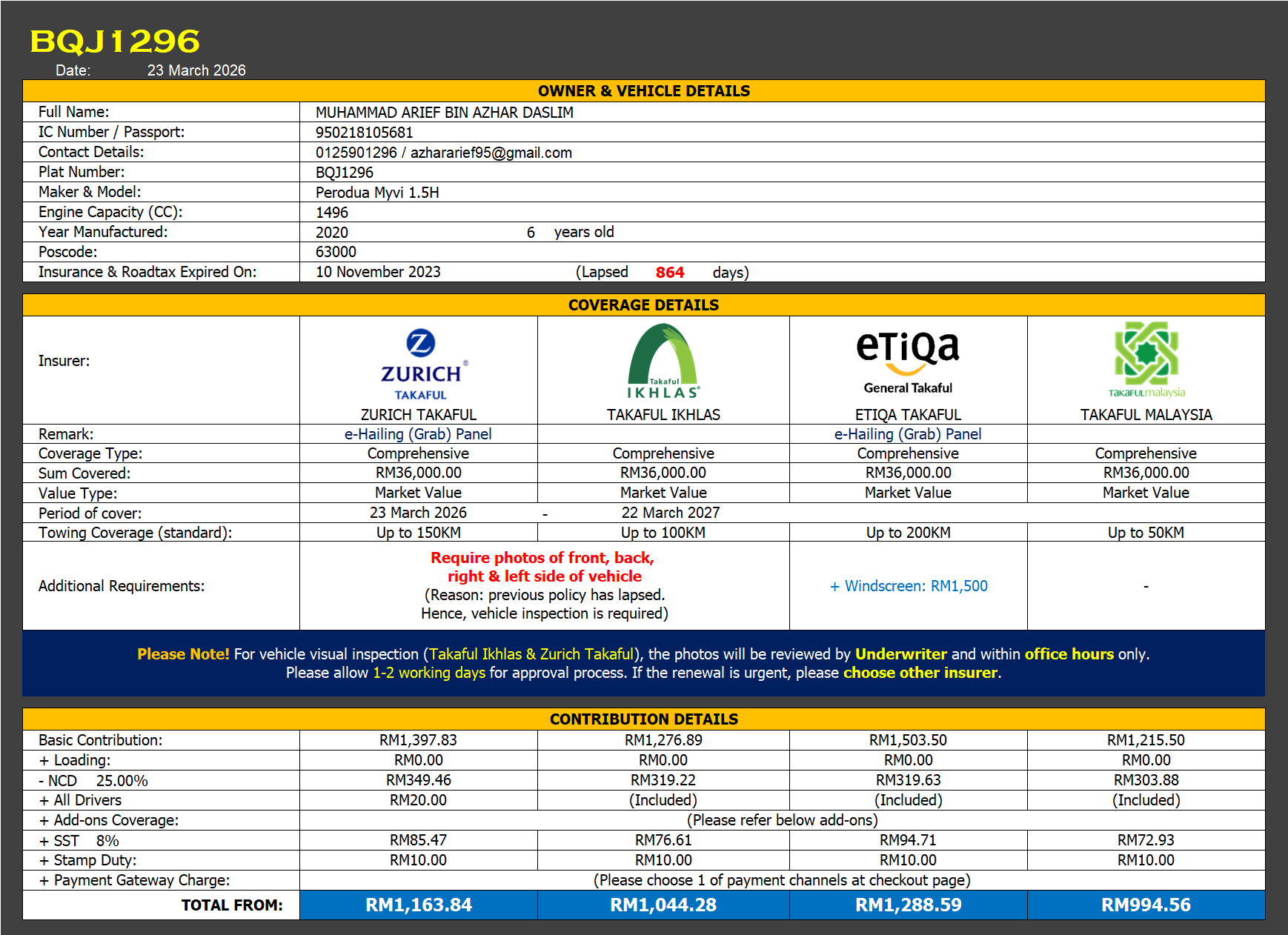The width and height of the screenshot is (1288, 935).
Task: Select the Owner & Vehicle Details header bar
Action: [x=643, y=91]
